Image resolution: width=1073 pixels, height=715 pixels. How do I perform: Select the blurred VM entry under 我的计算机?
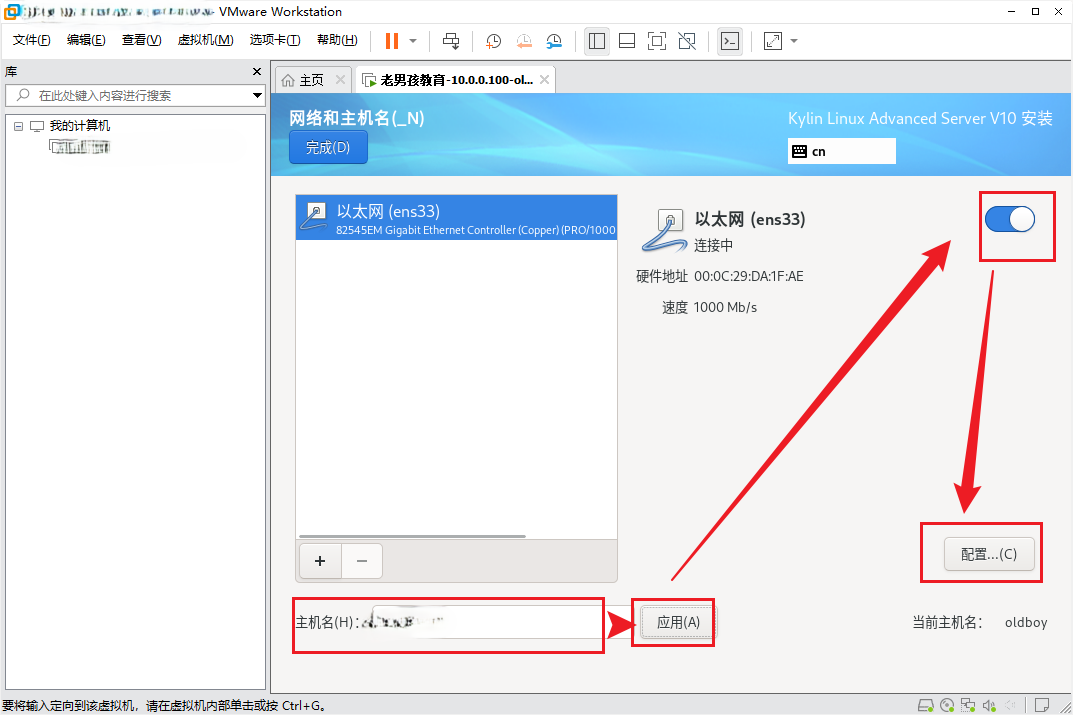pyautogui.click(x=80, y=146)
